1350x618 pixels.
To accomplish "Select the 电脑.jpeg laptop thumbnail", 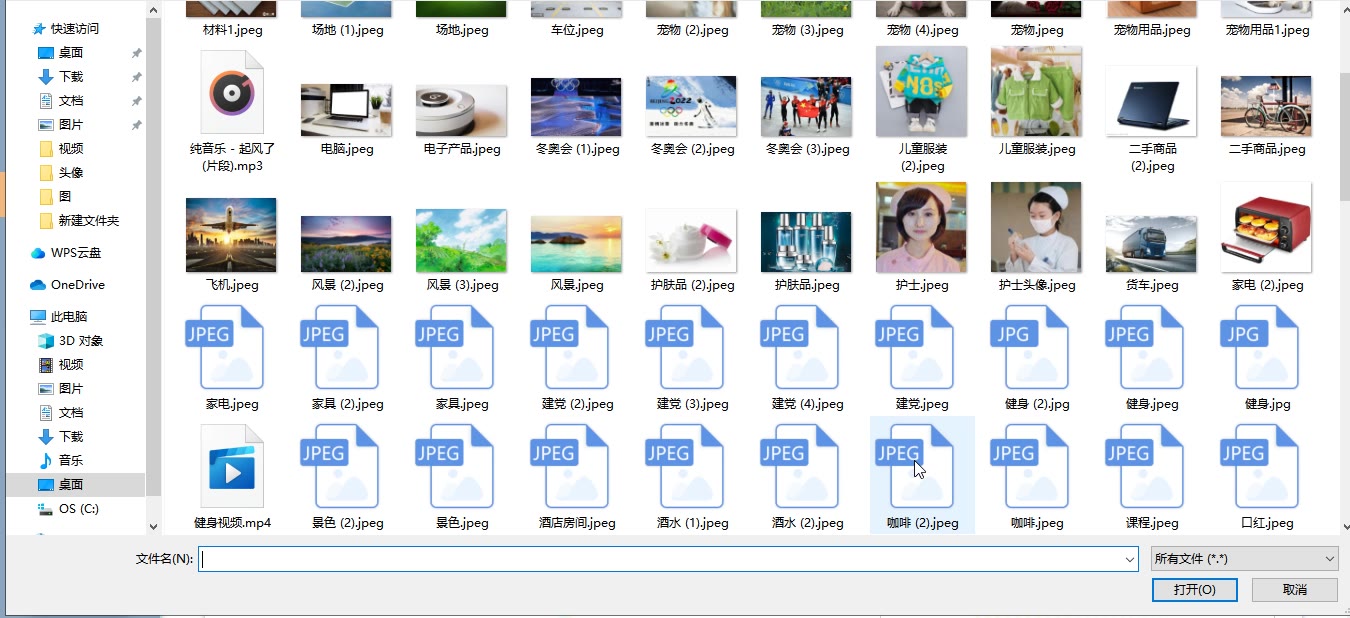I will (x=346, y=110).
